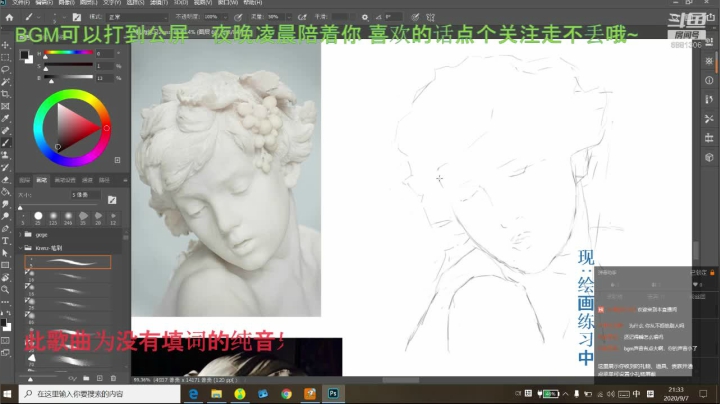Select the Brush tool in left toolbar
720x404 pixels.
tap(6, 143)
